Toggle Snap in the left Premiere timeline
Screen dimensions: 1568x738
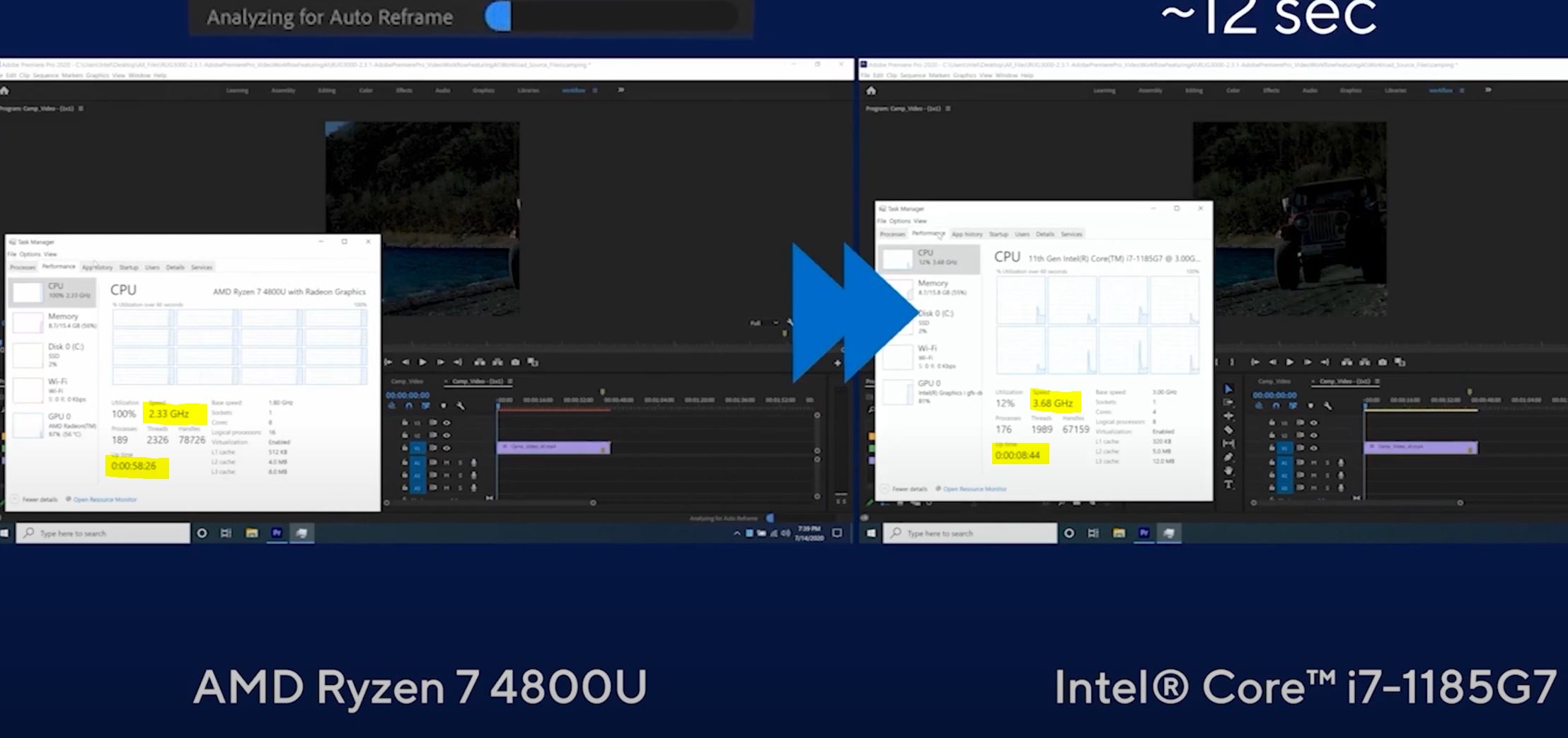click(x=409, y=406)
